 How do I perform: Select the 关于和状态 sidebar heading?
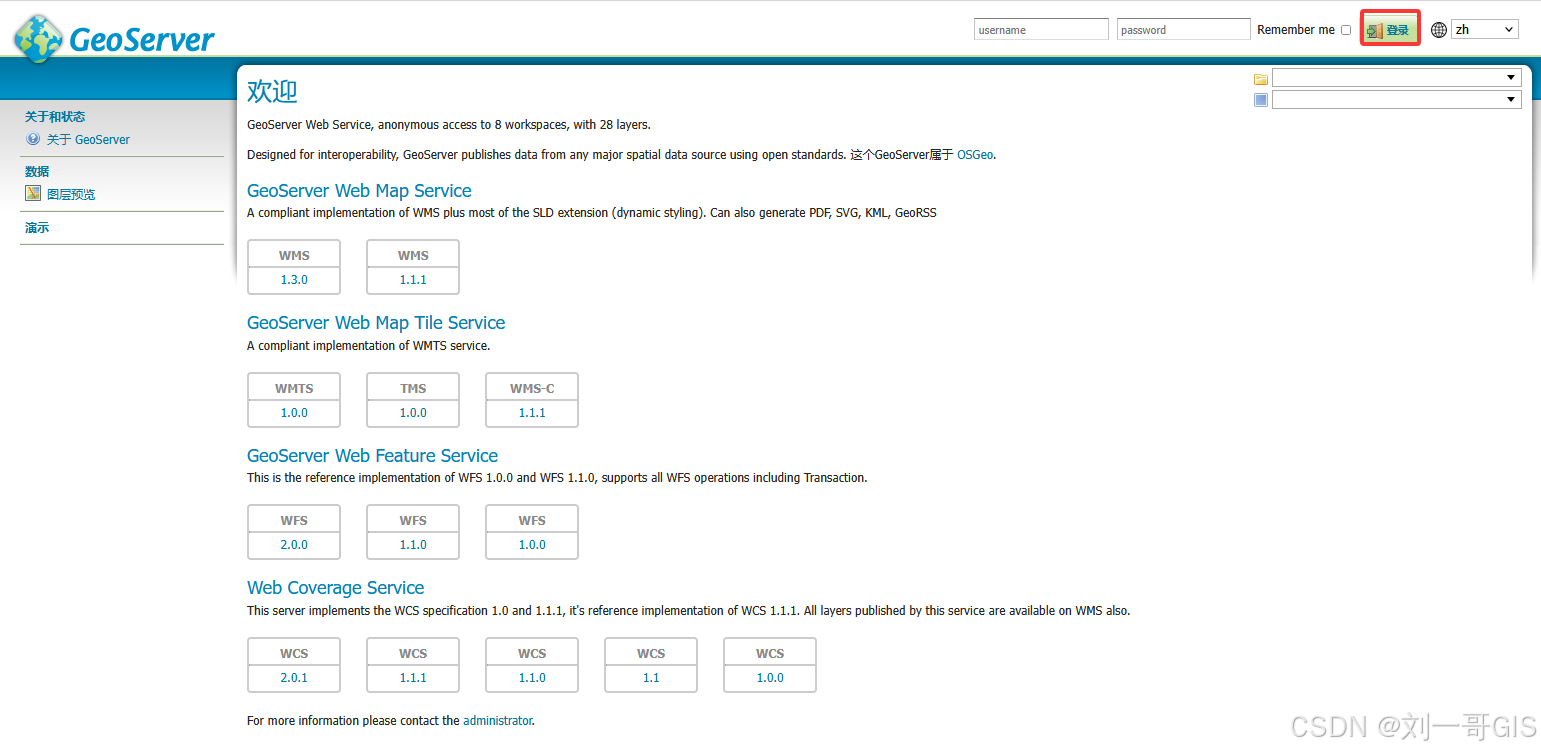(55, 117)
